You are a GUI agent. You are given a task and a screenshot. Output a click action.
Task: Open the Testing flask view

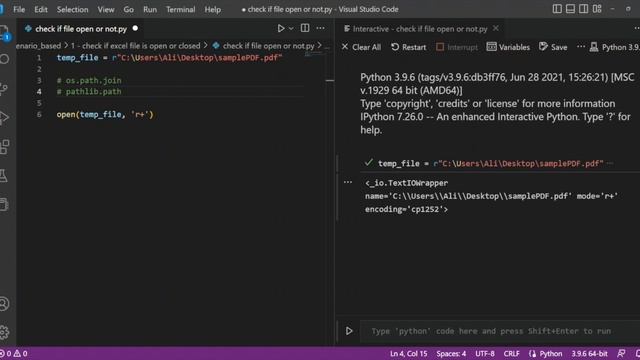[4, 176]
